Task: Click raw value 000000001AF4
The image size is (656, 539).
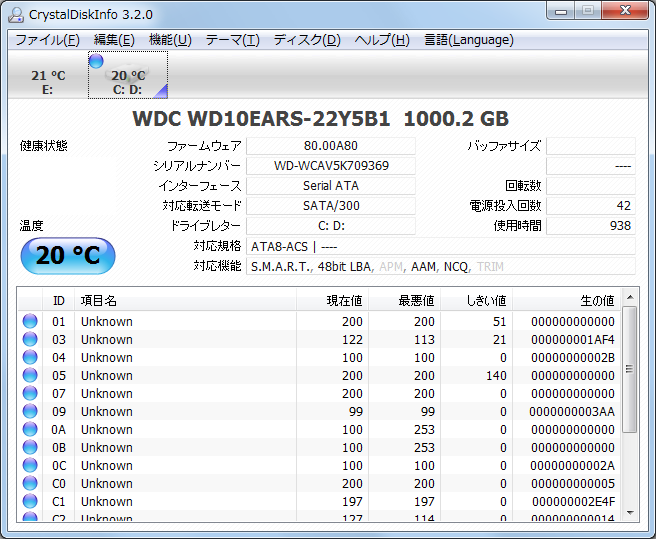Action: (573, 339)
